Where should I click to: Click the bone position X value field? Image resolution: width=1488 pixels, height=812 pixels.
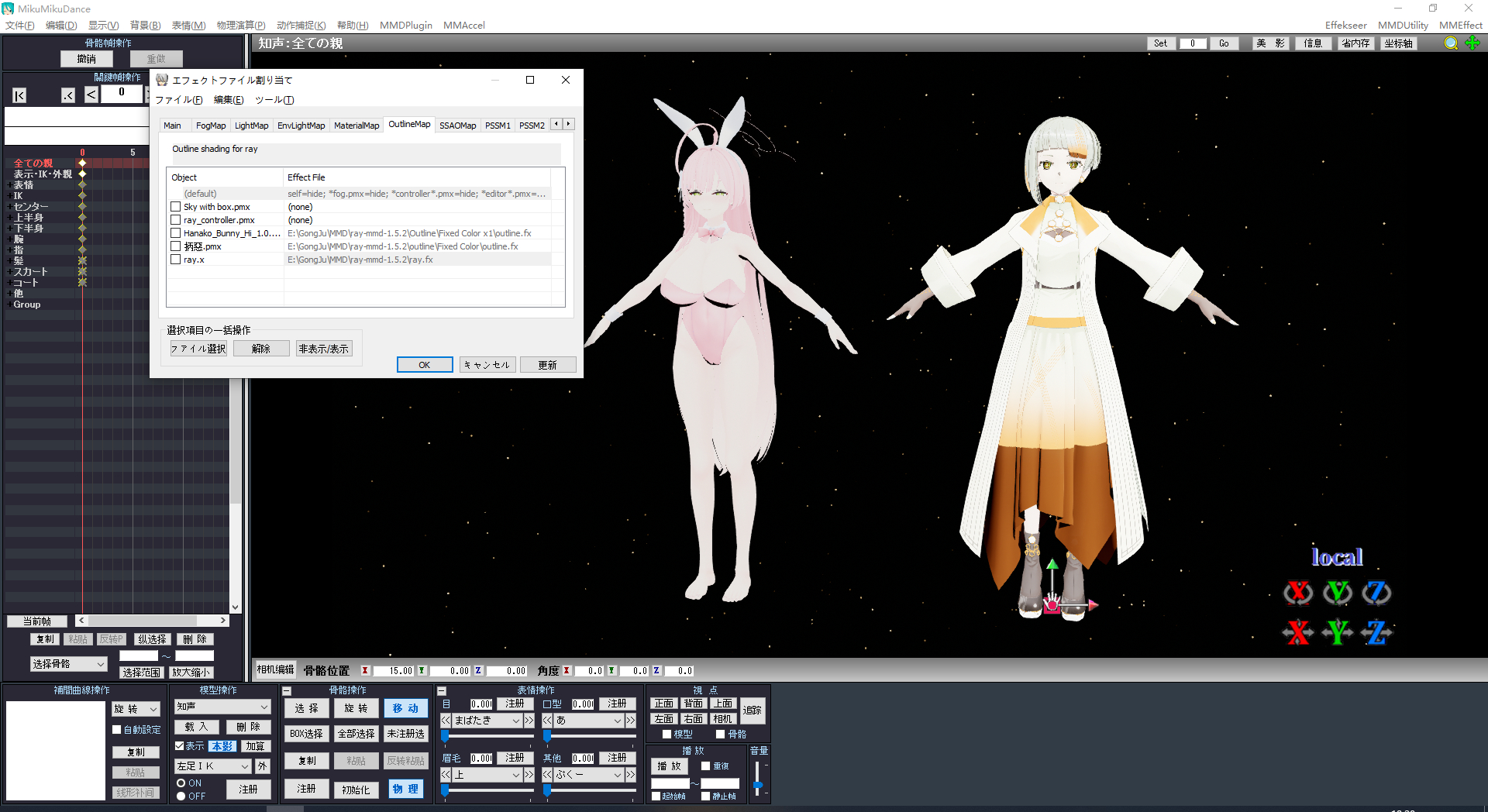click(x=393, y=671)
